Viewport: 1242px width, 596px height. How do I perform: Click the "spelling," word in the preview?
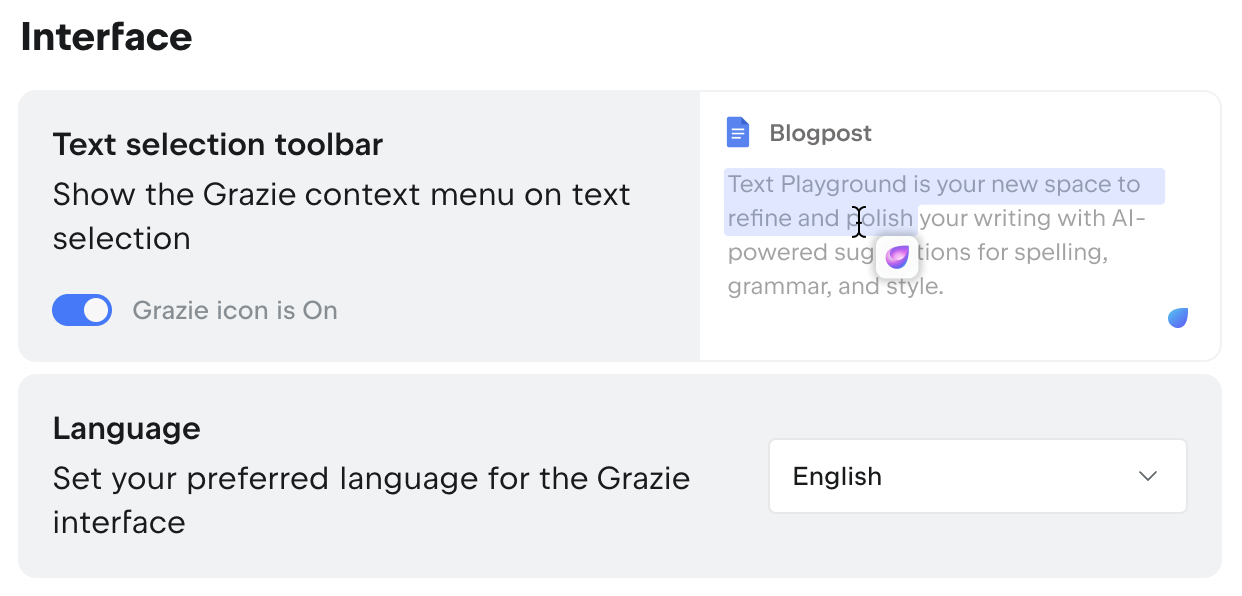point(1061,252)
